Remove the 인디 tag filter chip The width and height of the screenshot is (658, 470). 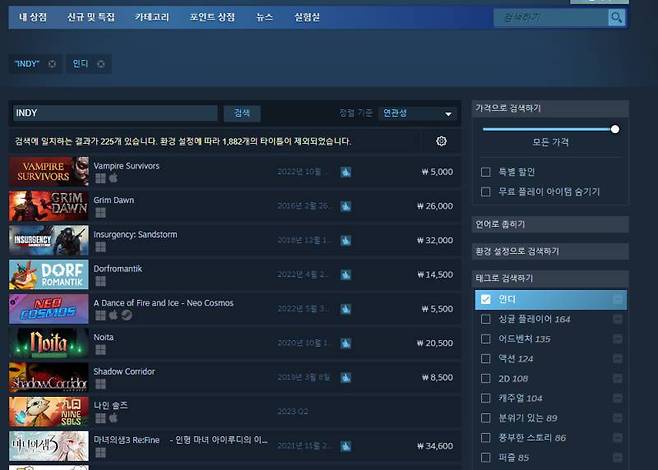click(101, 64)
